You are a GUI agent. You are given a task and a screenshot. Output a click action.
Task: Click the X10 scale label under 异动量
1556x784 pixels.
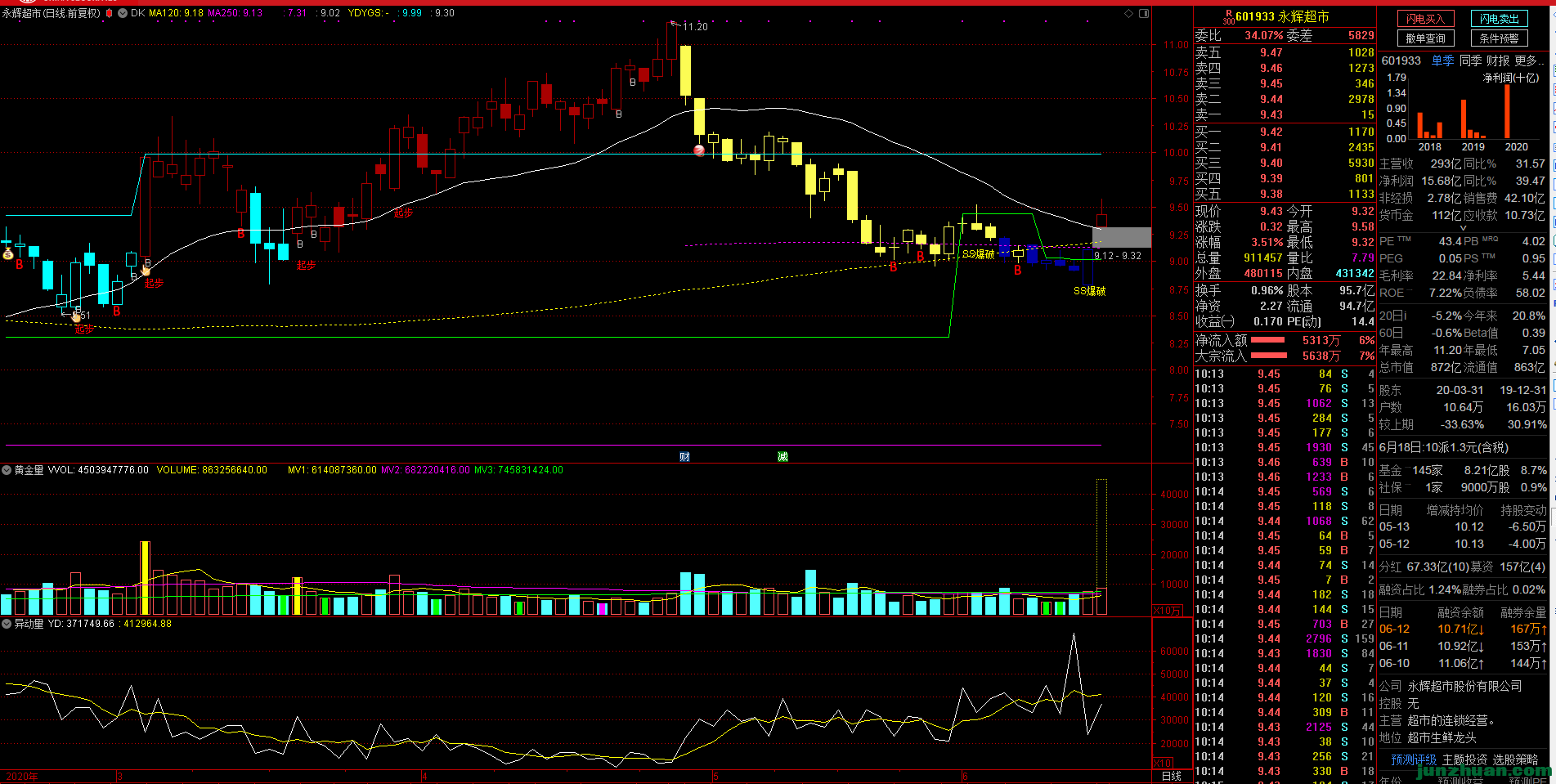[x=1163, y=763]
